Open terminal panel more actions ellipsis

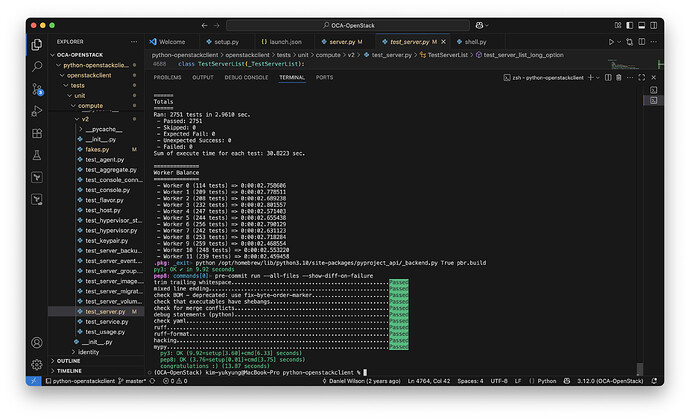pyautogui.click(x=630, y=77)
